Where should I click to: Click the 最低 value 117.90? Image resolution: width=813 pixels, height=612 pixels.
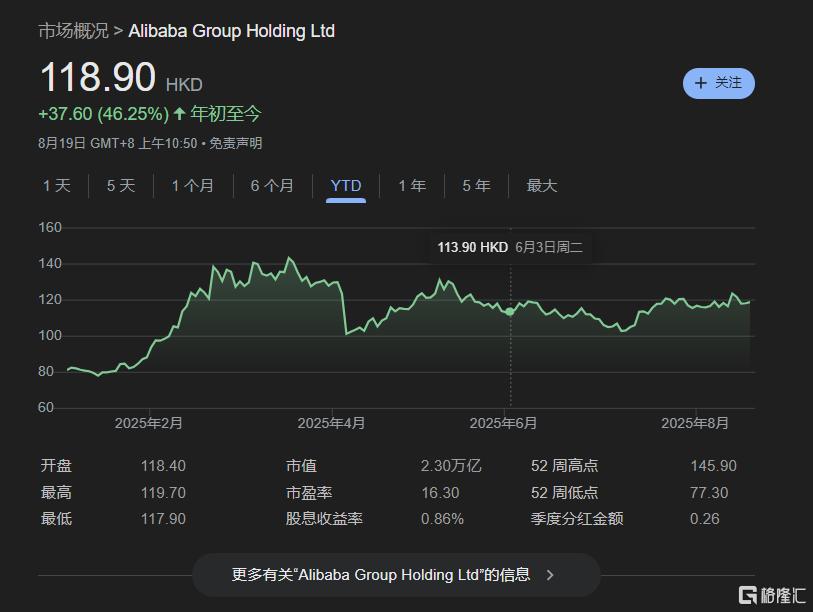(163, 519)
